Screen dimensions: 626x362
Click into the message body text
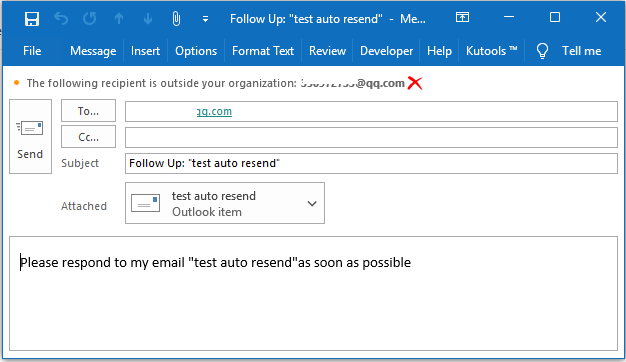pyautogui.click(x=216, y=263)
